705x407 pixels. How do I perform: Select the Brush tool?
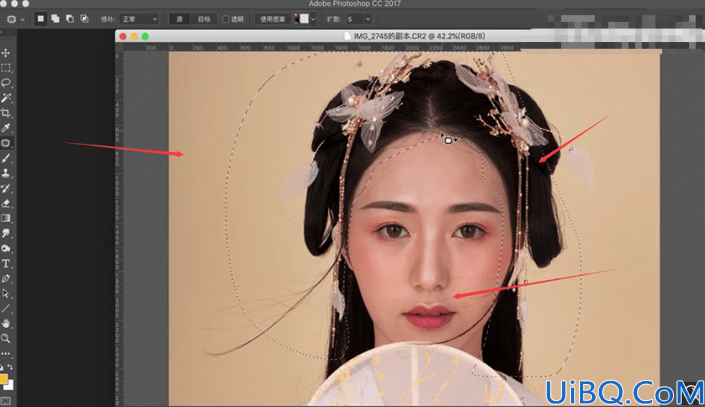(6, 158)
